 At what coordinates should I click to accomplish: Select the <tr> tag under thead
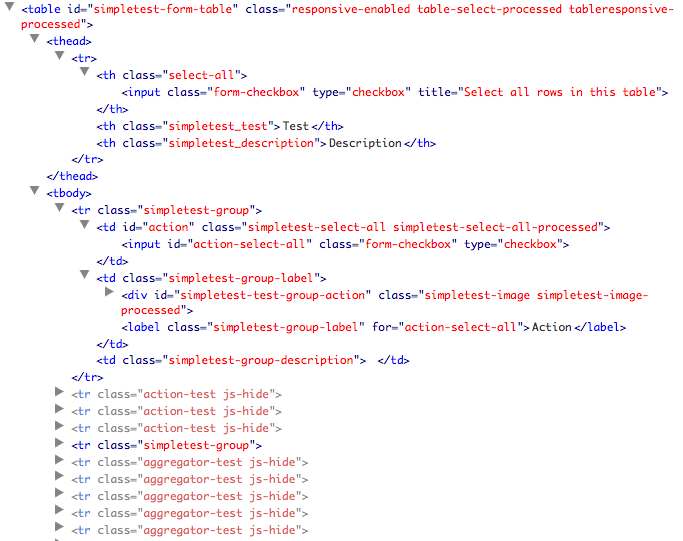point(84,58)
